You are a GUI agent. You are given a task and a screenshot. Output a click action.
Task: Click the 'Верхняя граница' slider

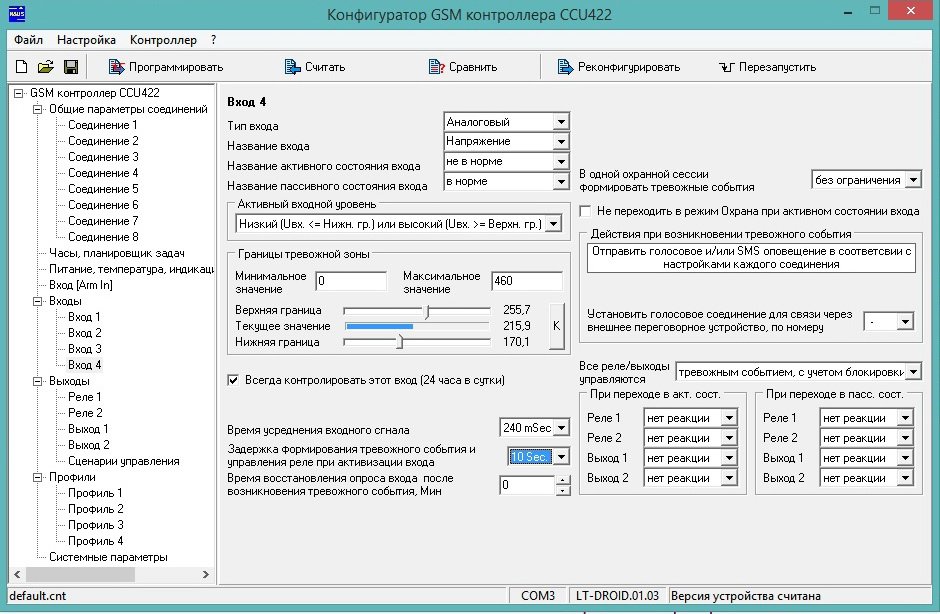[x=428, y=311]
